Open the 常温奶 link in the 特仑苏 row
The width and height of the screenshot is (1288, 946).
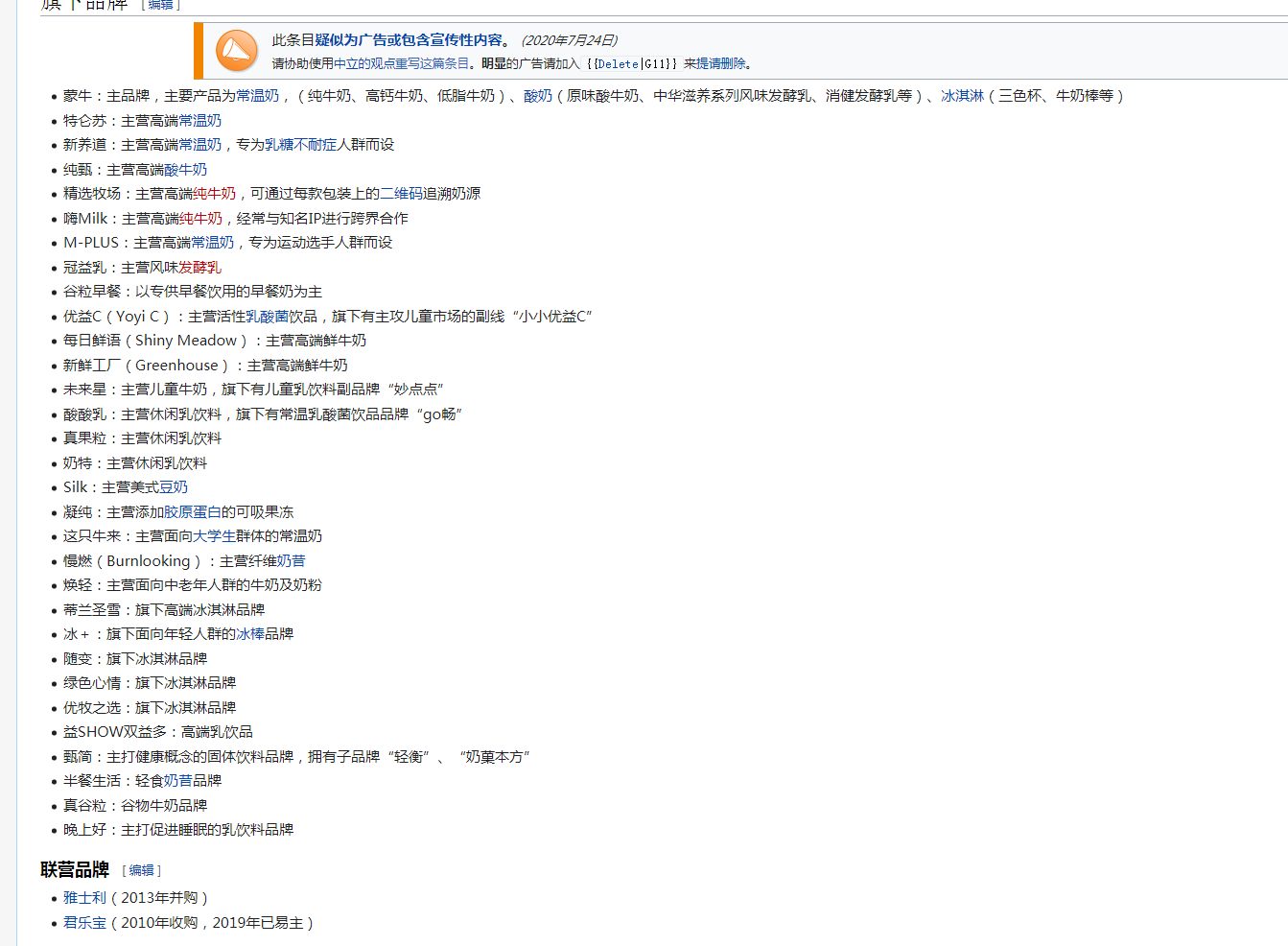(x=199, y=121)
